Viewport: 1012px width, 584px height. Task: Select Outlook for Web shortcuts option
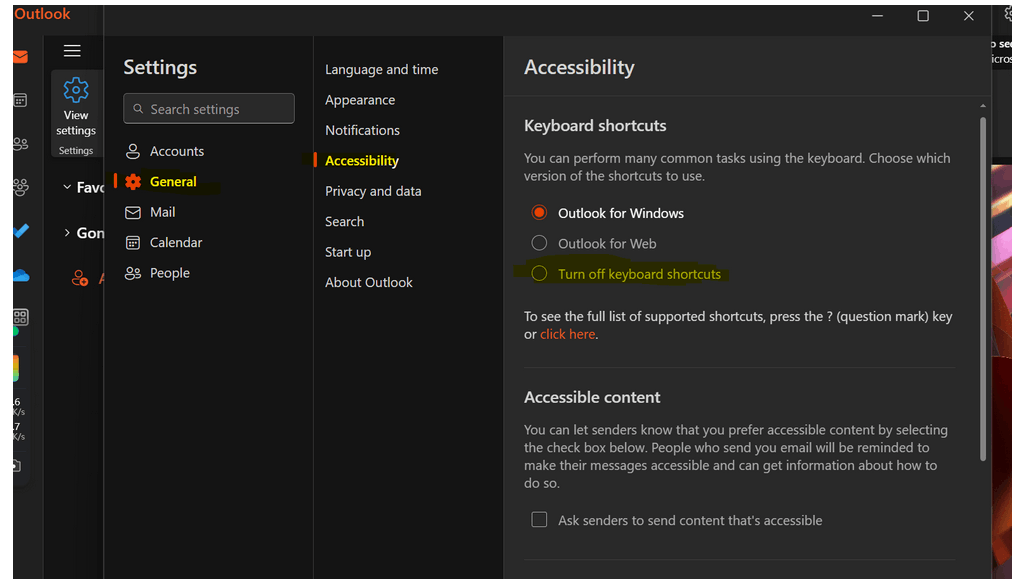point(539,243)
